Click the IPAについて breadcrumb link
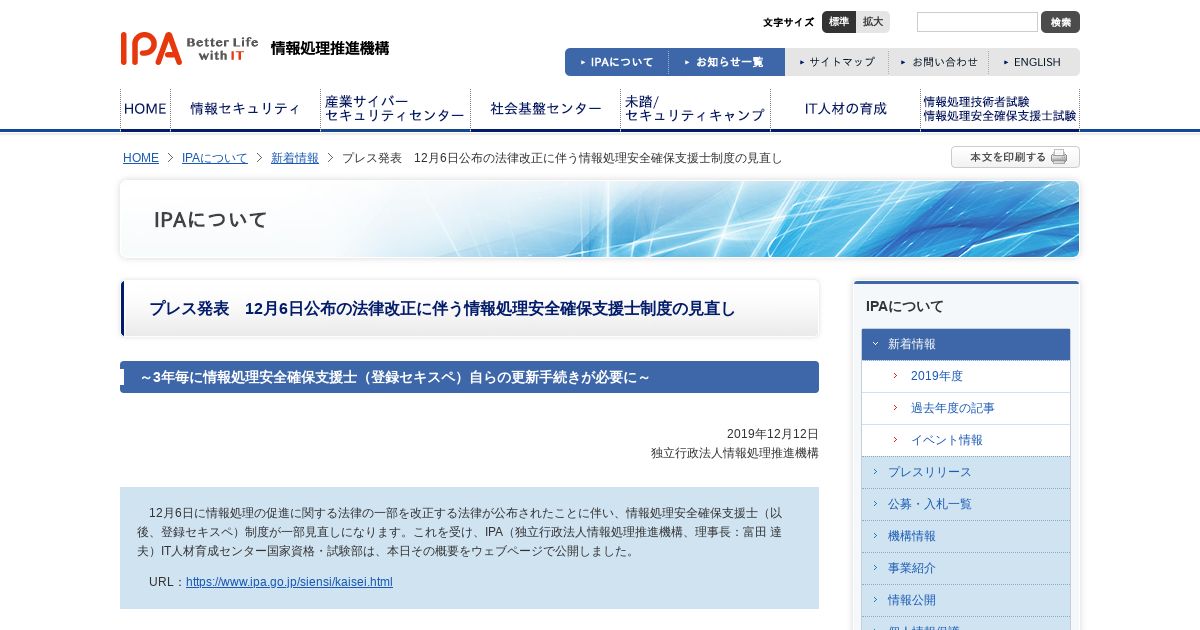The width and height of the screenshot is (1200, 630). (x=215, y=158)
